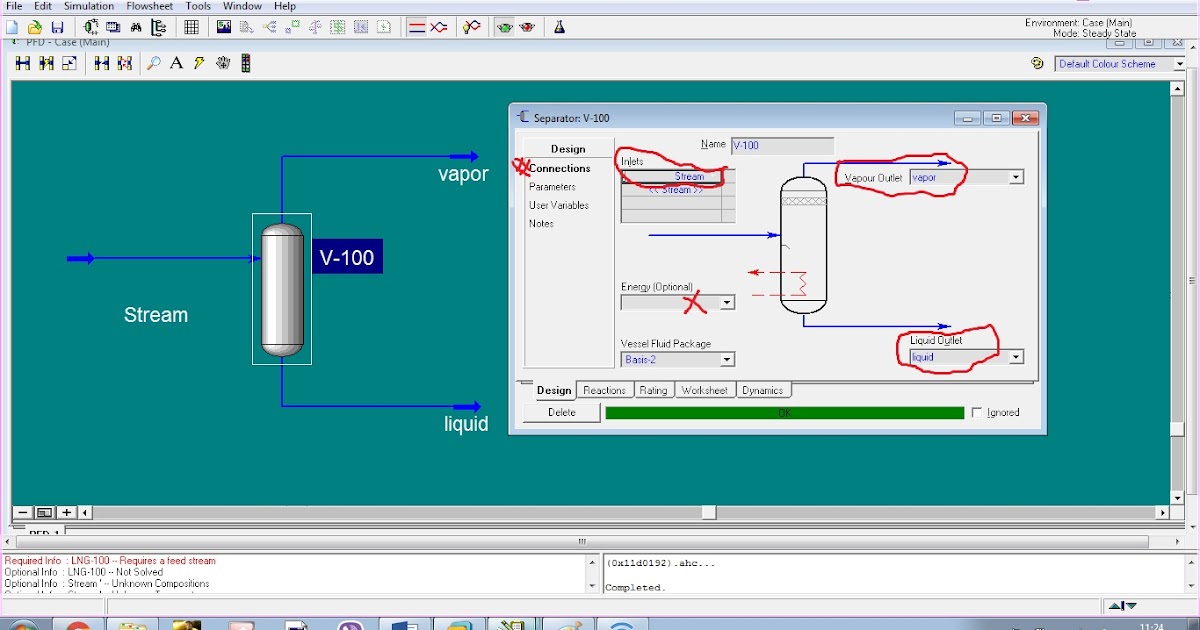The image size is (1200, 630).
Task: Click the Quick Route lightning bolt icon
Action: 198,63
